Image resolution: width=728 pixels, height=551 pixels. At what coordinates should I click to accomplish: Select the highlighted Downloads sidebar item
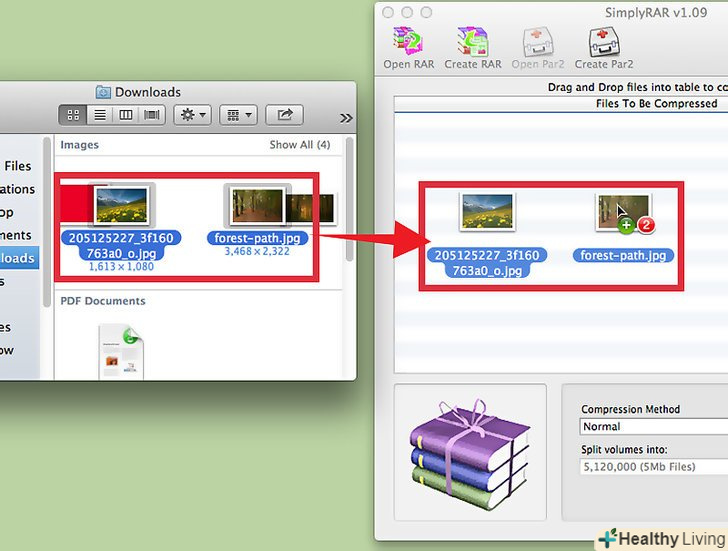tap(19, 258)
